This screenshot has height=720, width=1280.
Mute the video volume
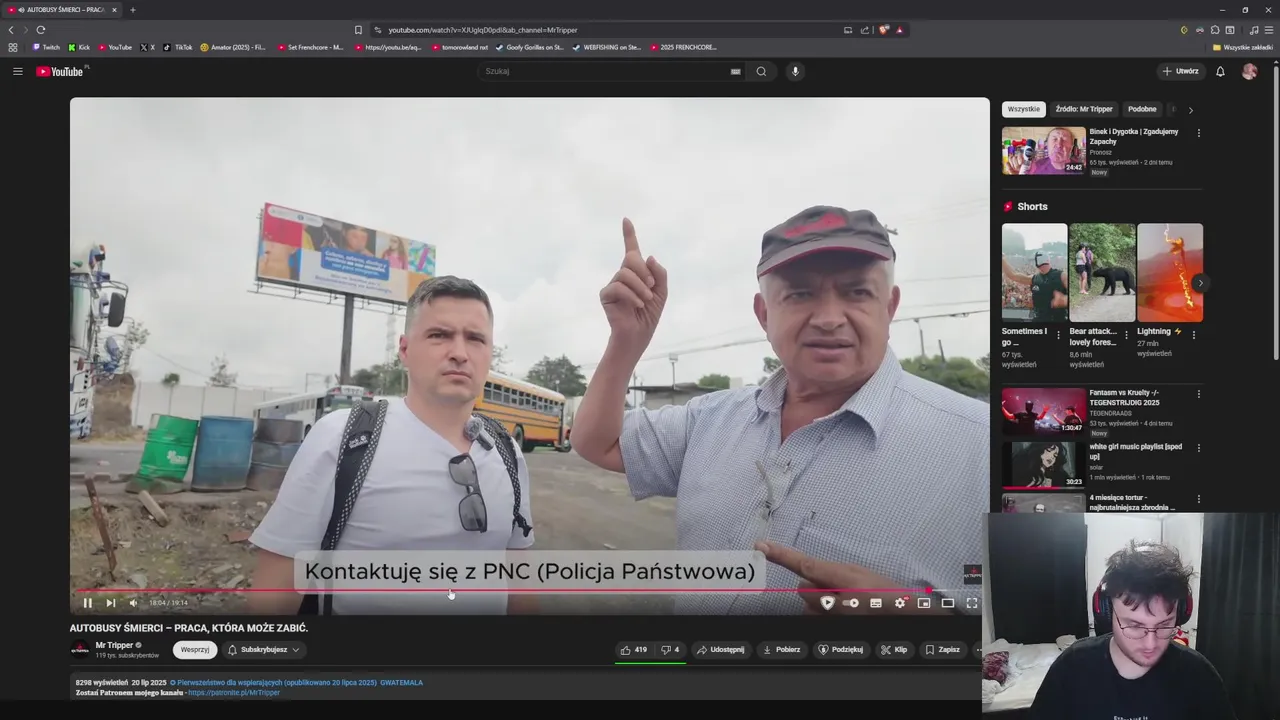[x=133, y=603]
